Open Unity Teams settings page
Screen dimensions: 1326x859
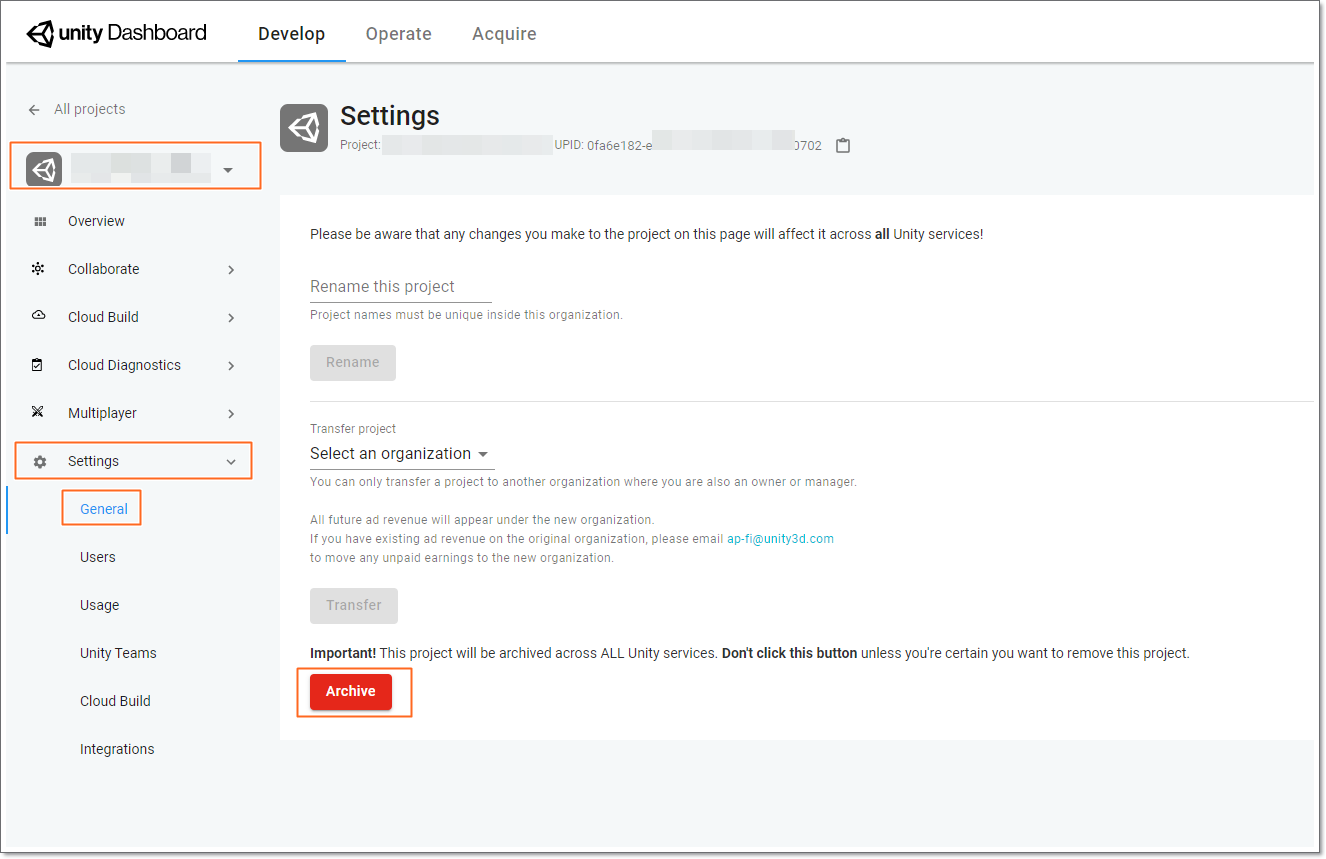click(x=118, y=653)
